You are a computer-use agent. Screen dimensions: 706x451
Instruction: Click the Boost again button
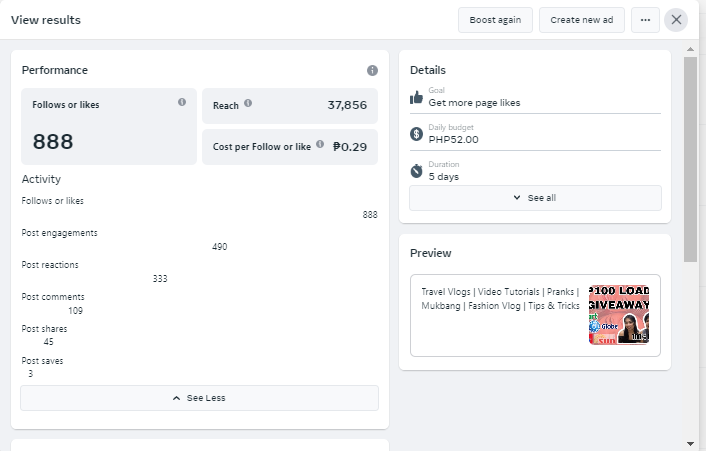[x=495, y=20]
